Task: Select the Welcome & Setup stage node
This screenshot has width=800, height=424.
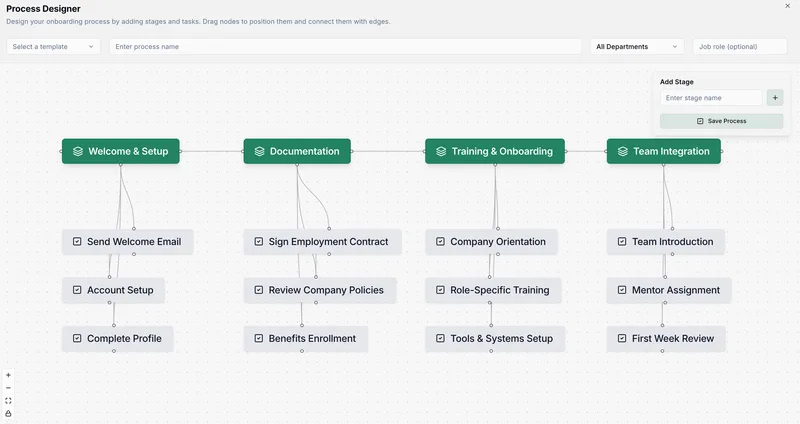Action: tap(121, 152)
